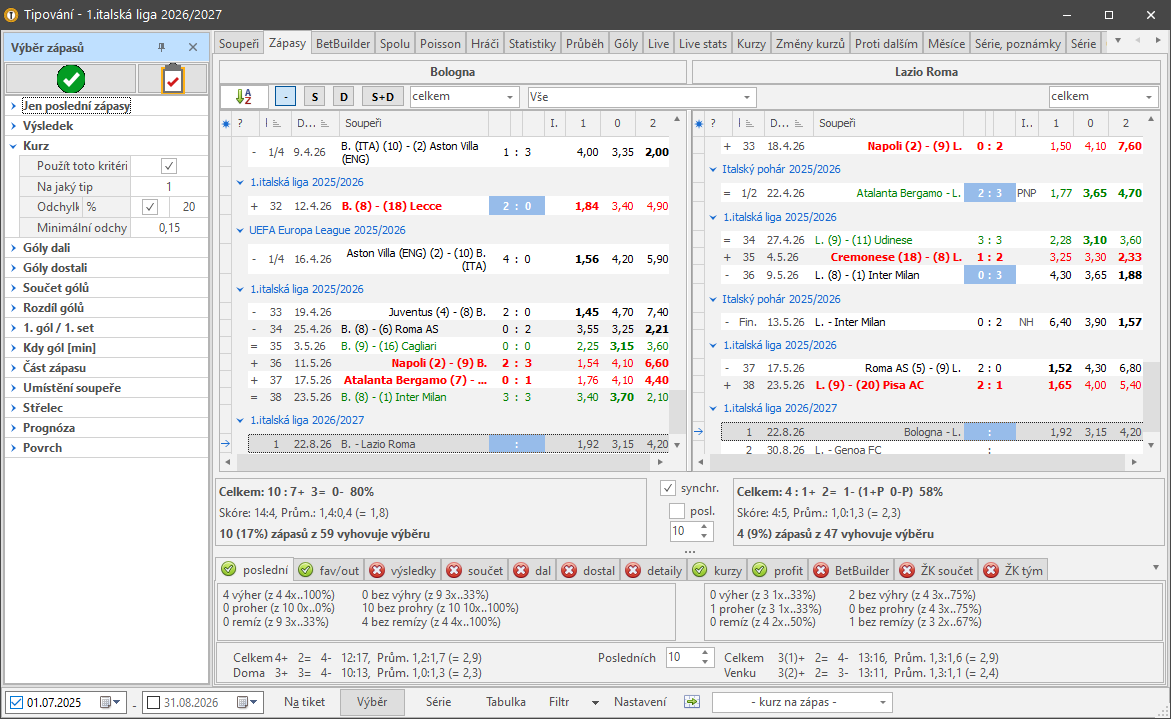Toggle the 'D' filter button

click(x=344, y=96)
